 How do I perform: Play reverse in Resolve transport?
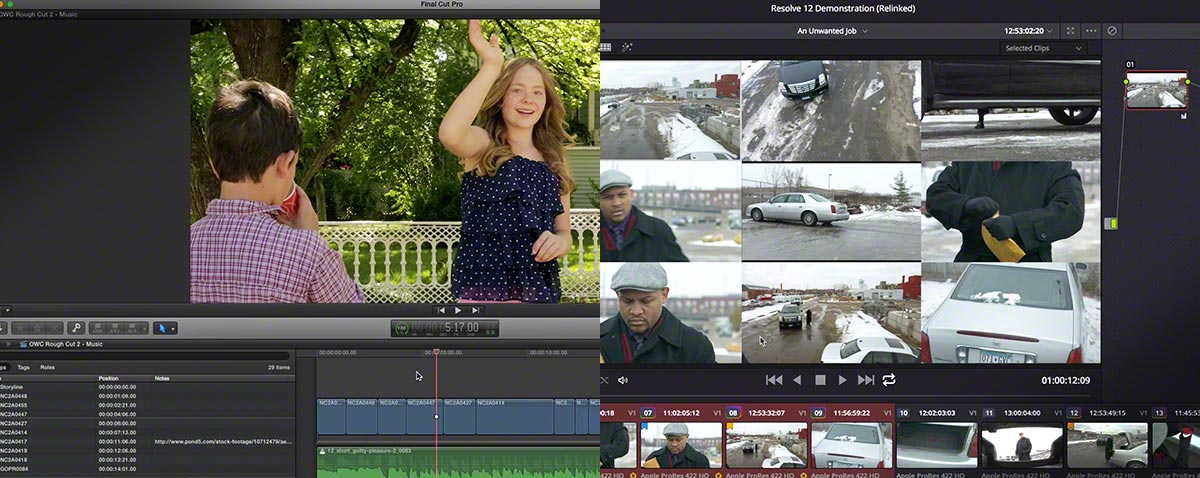[797, 380]
